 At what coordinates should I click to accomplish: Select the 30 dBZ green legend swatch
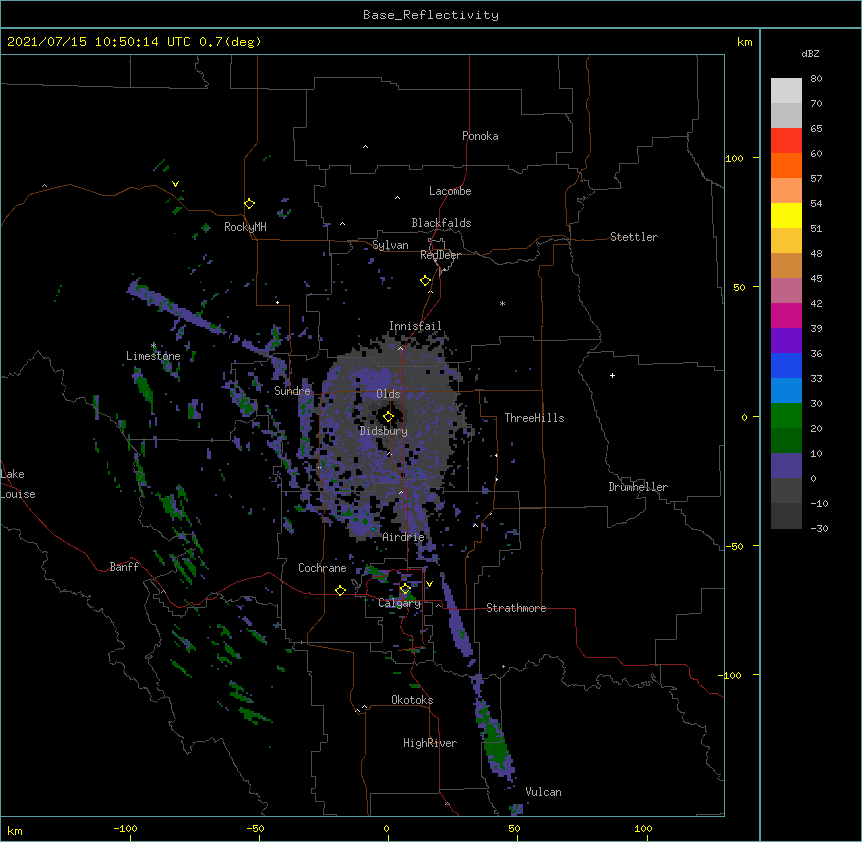tap(786, 416)
